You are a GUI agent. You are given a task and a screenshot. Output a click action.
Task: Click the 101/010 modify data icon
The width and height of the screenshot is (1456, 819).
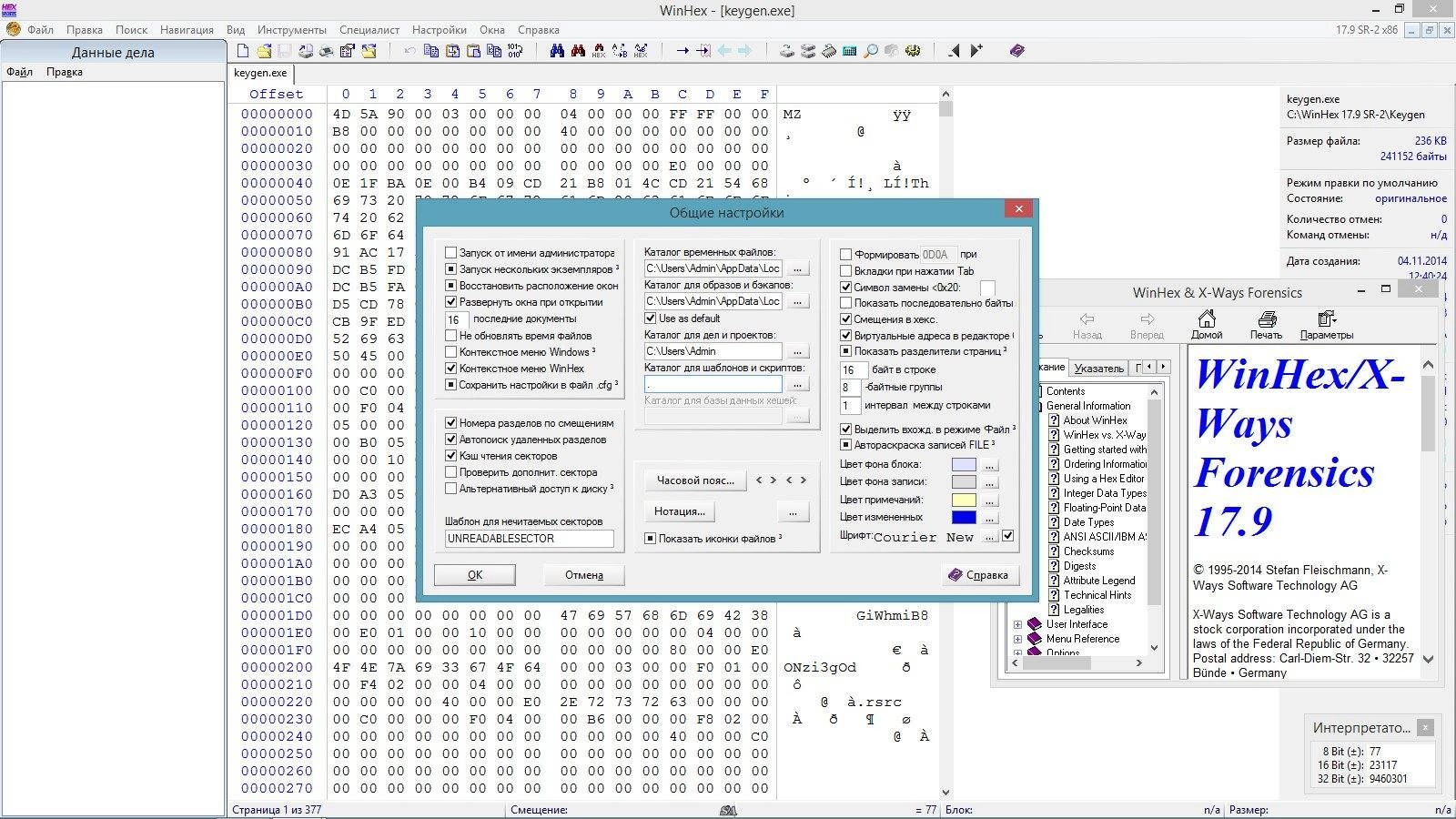point(514,51)
